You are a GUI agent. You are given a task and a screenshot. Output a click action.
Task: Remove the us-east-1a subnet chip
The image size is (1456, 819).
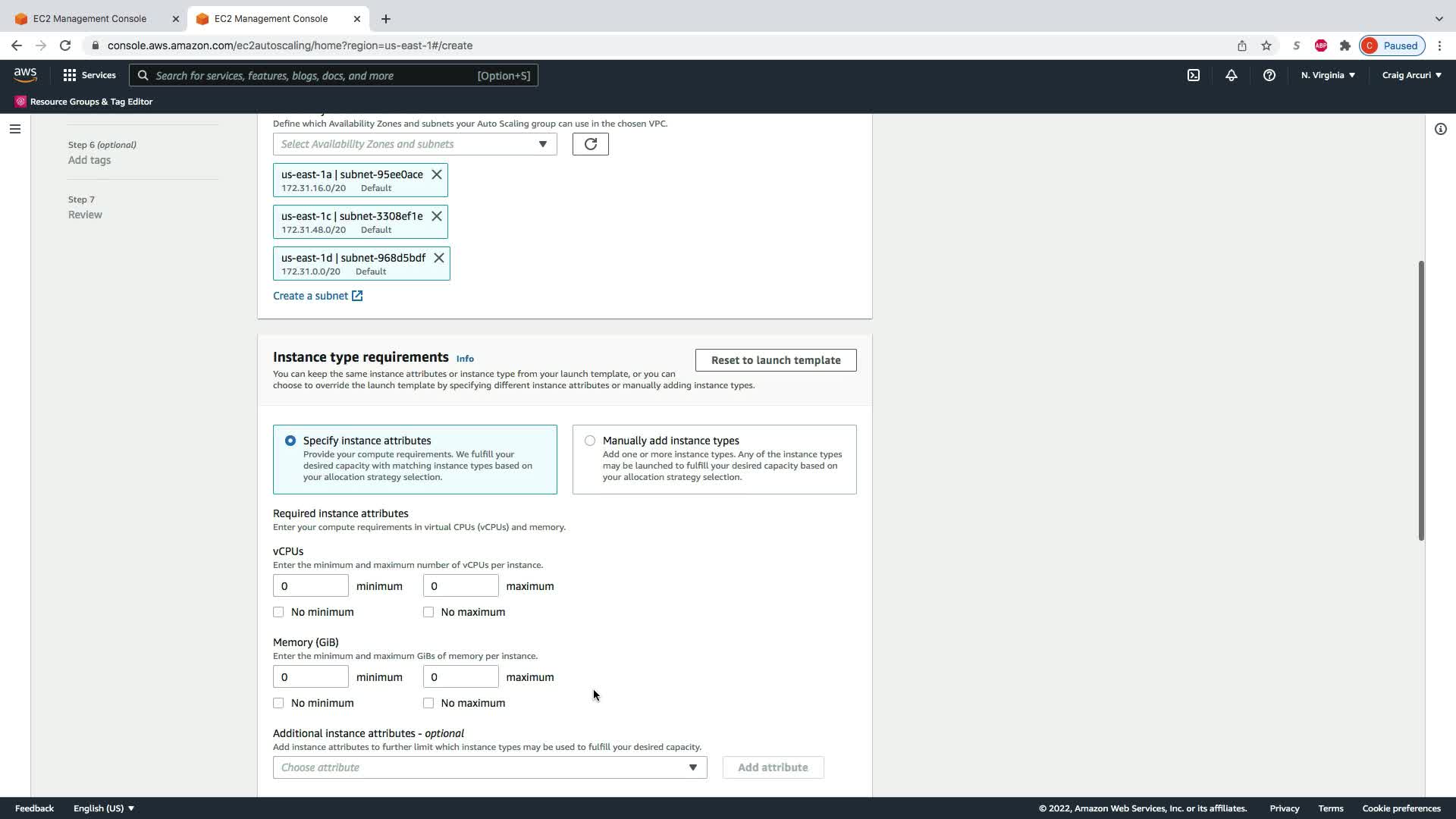[437, 174]
